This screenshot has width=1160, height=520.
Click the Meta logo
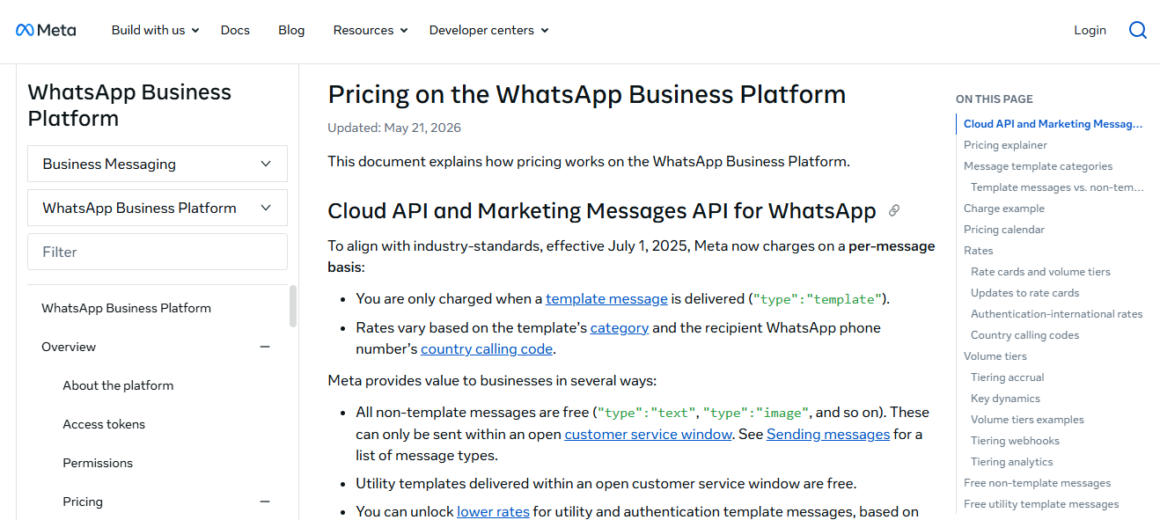[x=46, y=30]
